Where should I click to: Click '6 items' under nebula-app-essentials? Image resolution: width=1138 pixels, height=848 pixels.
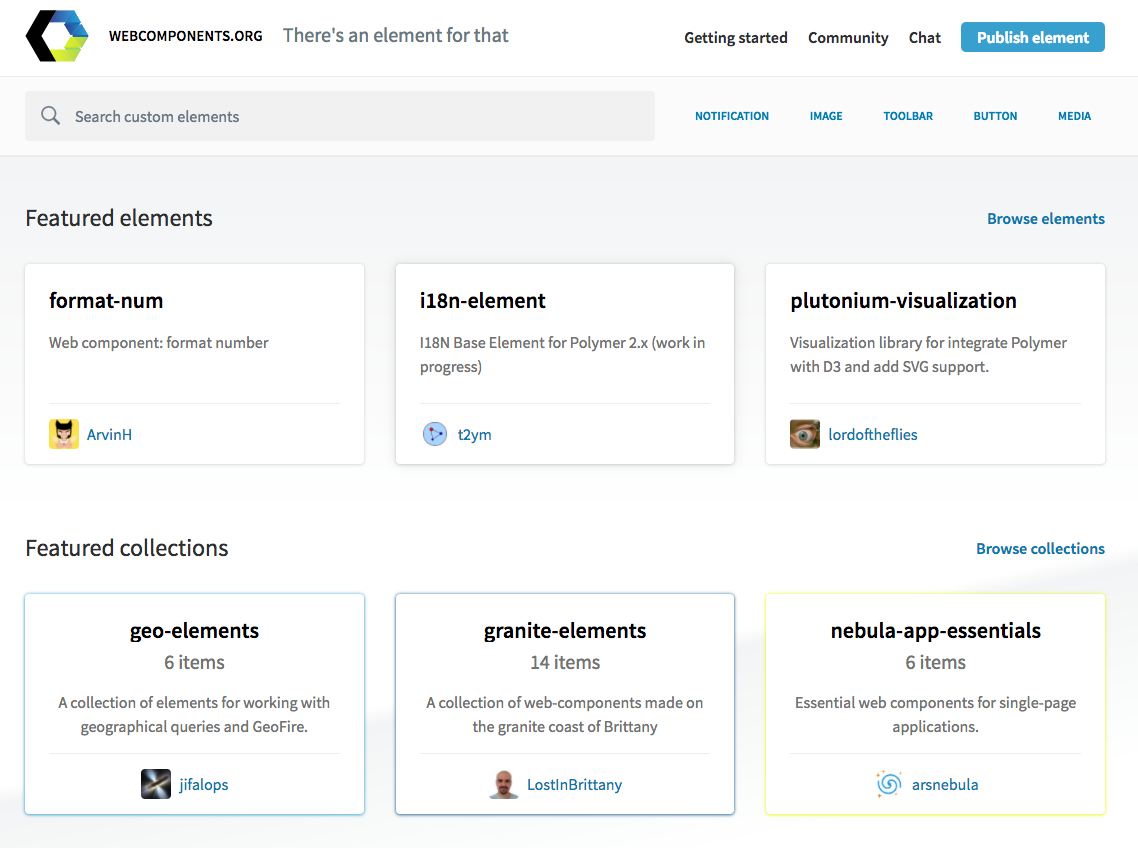pyautogui.click(x=936, y=662)
